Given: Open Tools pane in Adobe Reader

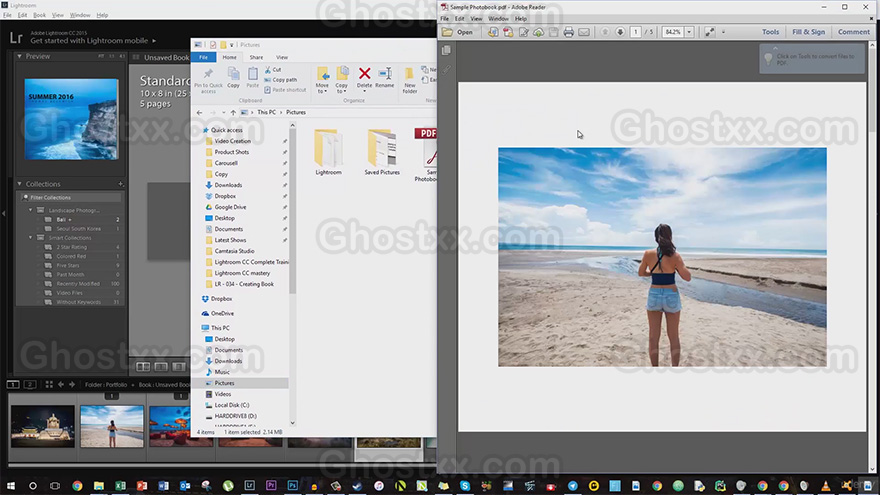Looking at the screenshot, I should 770,32.
